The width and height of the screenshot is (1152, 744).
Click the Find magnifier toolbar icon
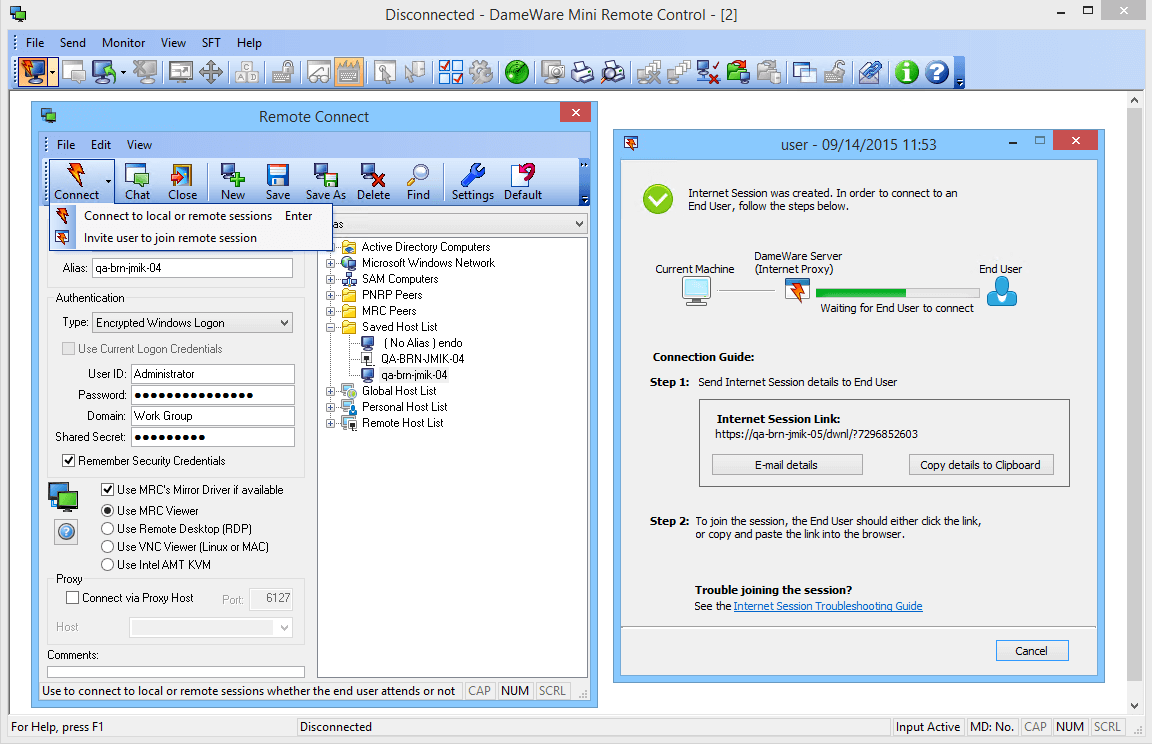(x=418, y=181)
